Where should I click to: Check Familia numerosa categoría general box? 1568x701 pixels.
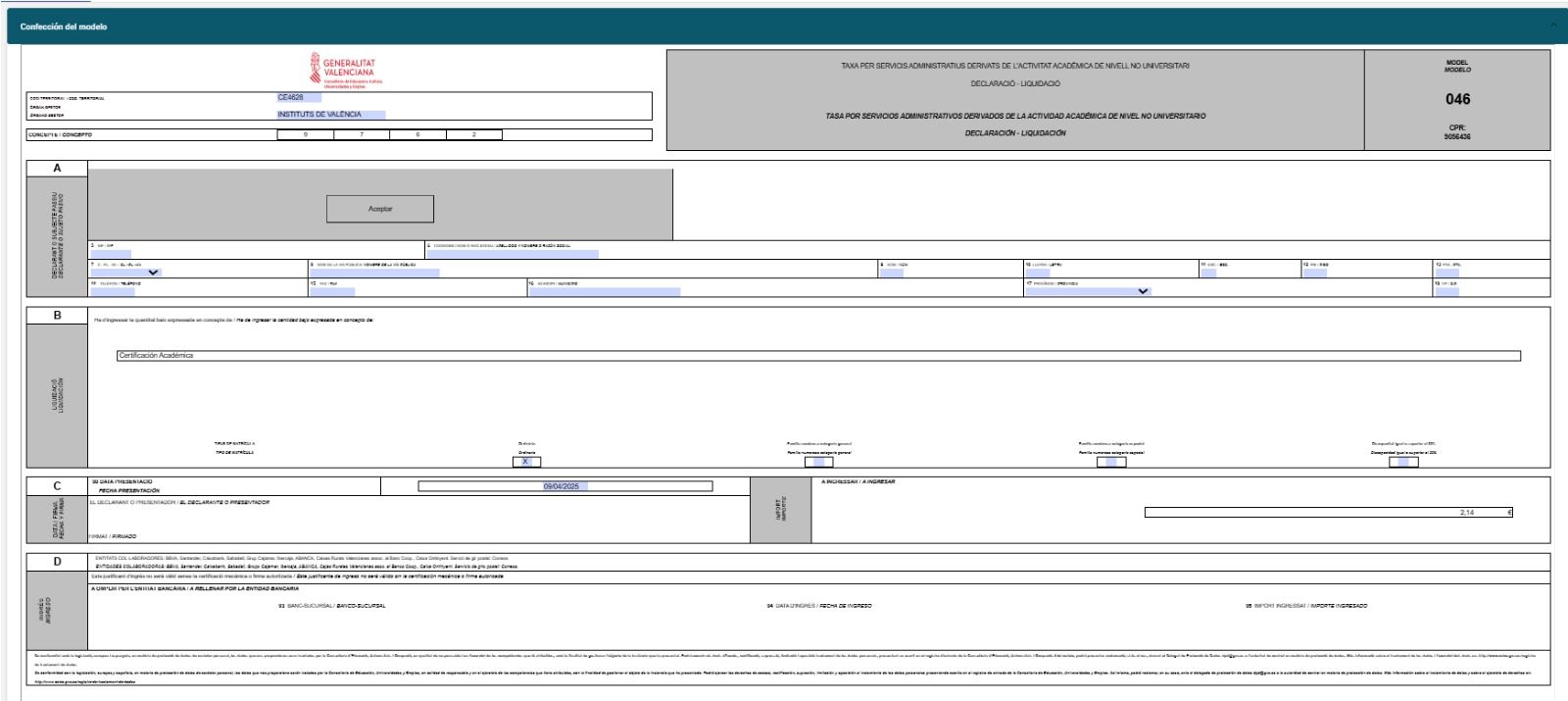(x=818, y=462)
